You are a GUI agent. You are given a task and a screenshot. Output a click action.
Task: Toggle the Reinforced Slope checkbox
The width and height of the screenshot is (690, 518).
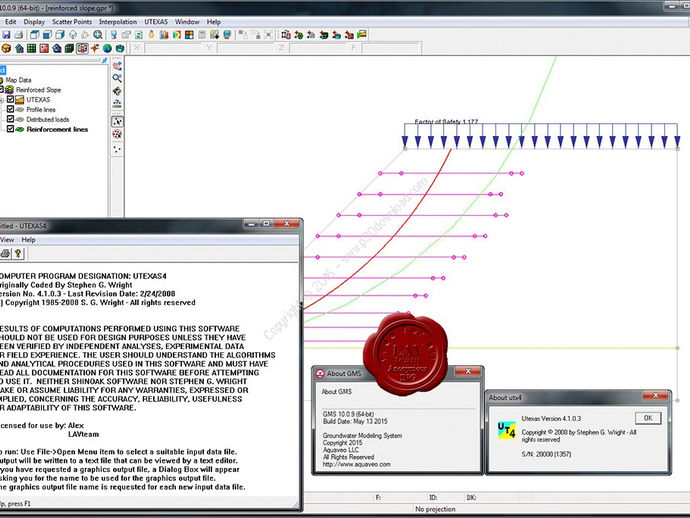[1, 90]
